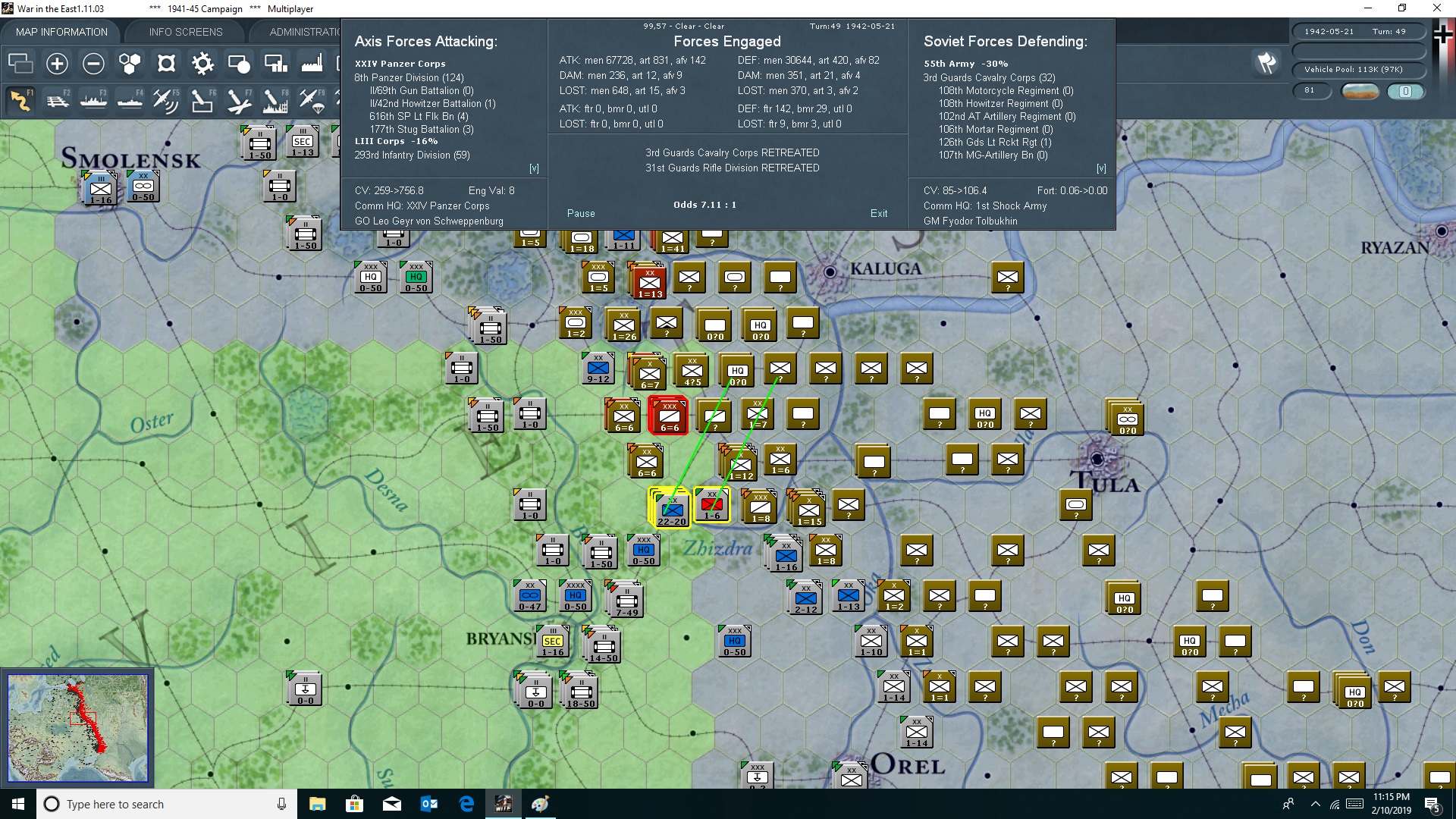Select naval transport mode F3
This screenshot has height=819, width=1456.
(94, 100)
